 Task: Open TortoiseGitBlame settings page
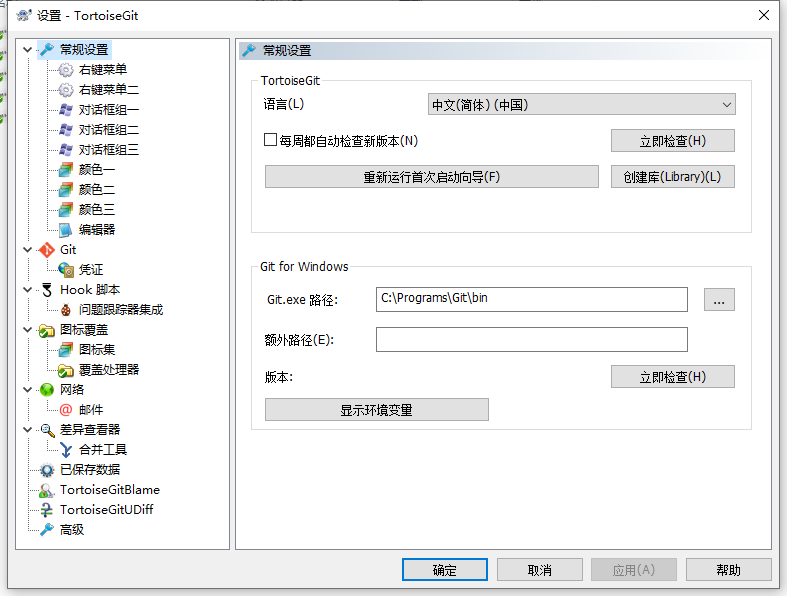click(110, 490)
